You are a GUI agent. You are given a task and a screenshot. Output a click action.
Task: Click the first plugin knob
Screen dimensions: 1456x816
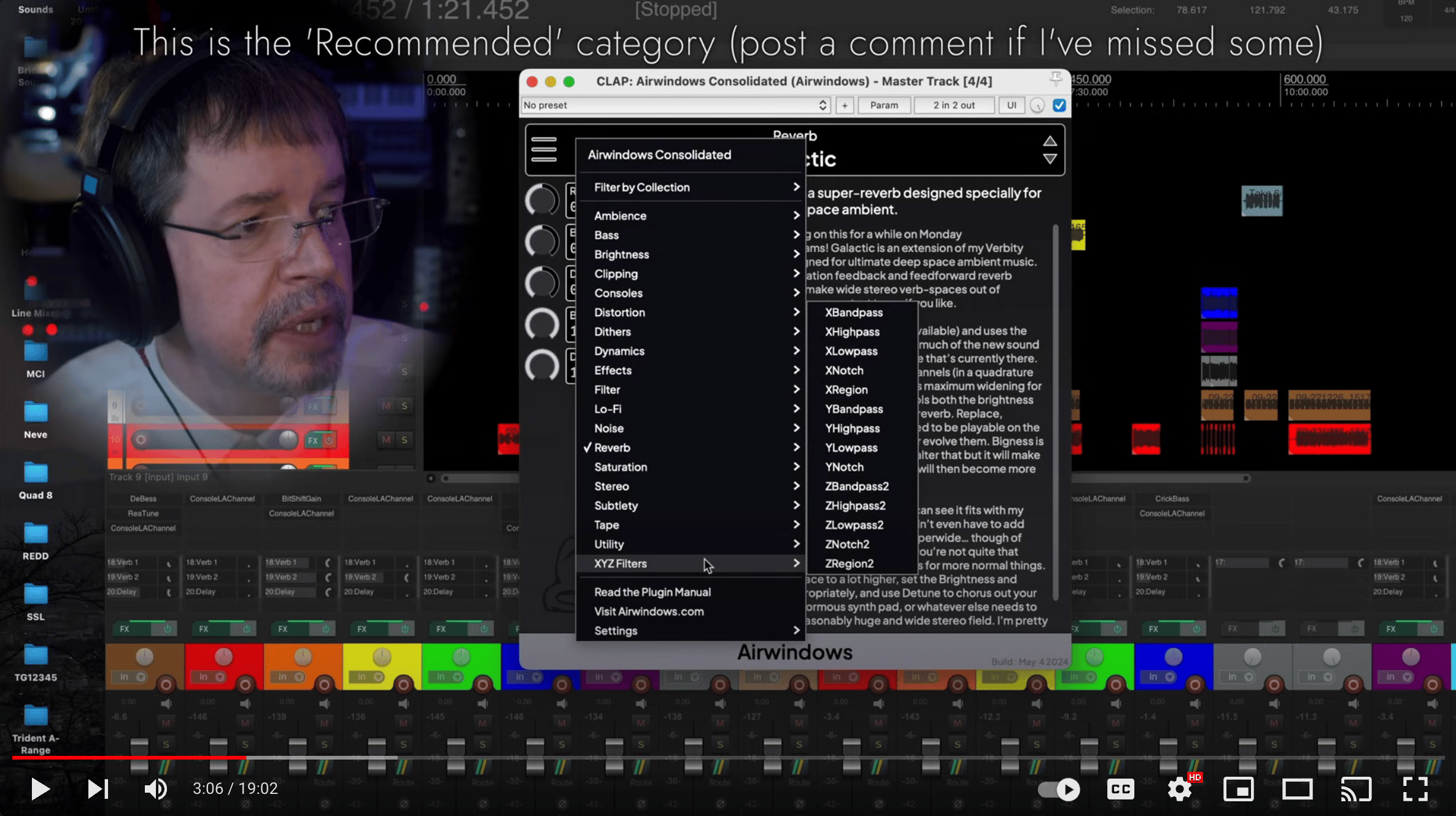542,200
